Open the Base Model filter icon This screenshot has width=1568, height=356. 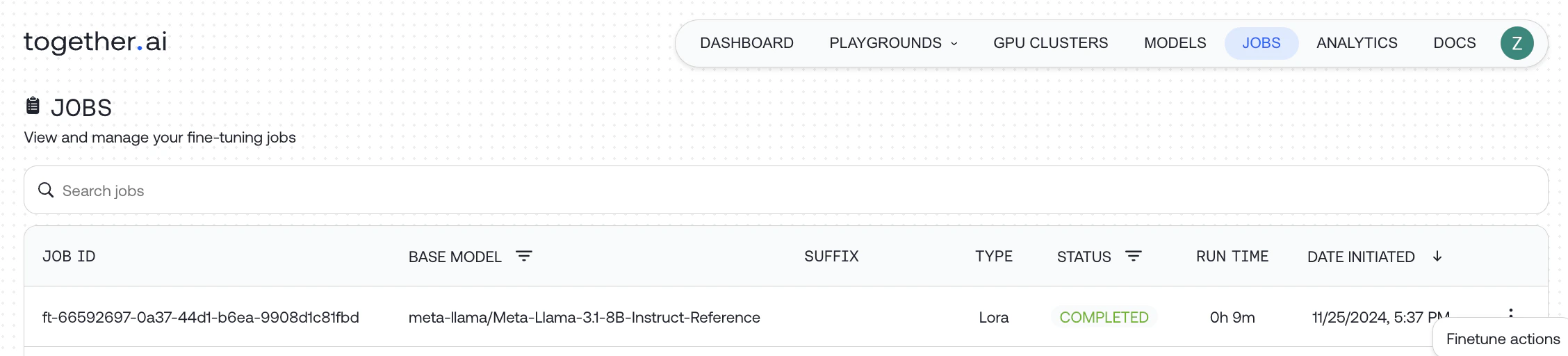point(524,256)
